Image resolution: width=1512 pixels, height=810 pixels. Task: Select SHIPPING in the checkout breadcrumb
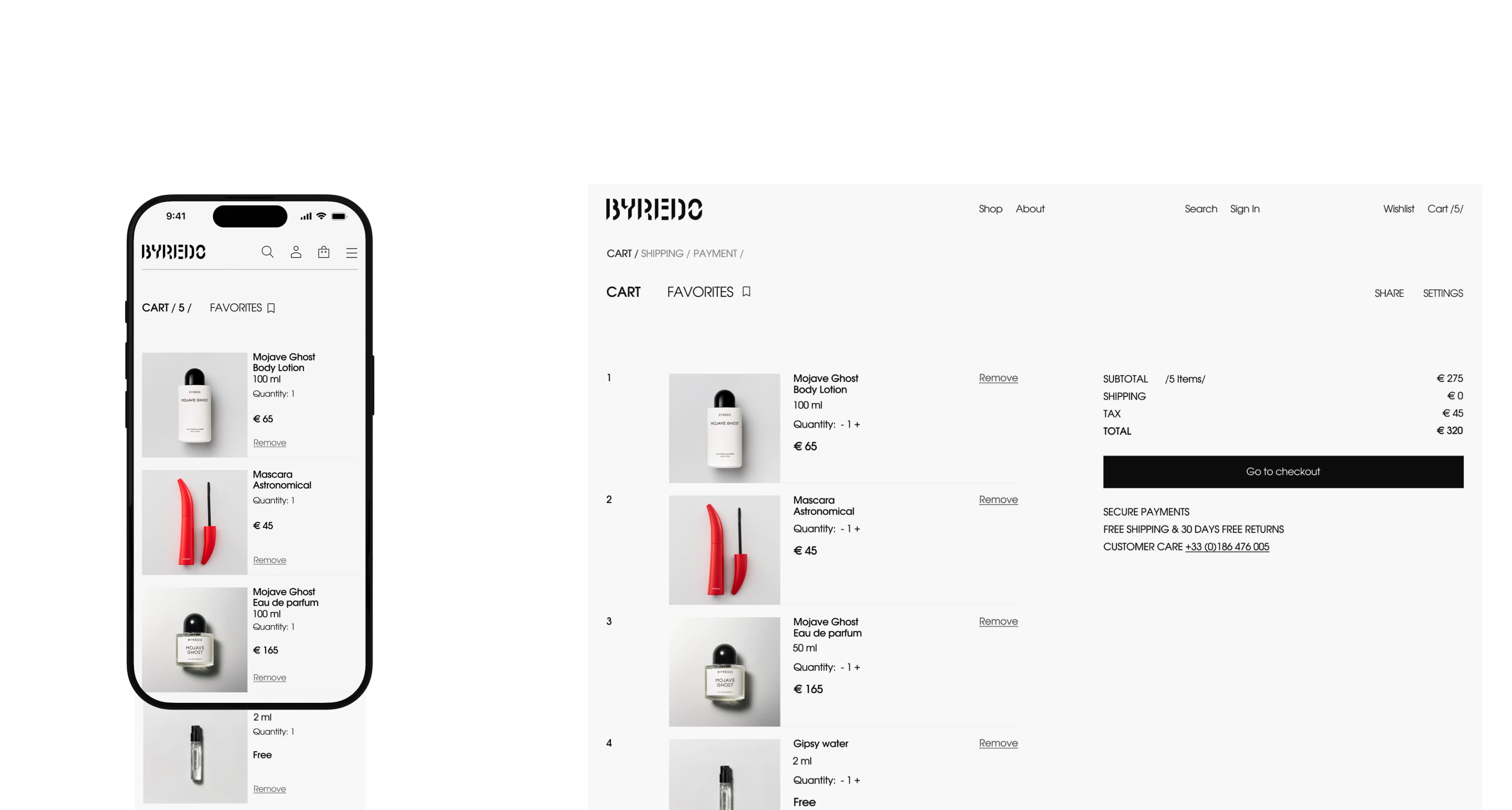coord(662,253)
